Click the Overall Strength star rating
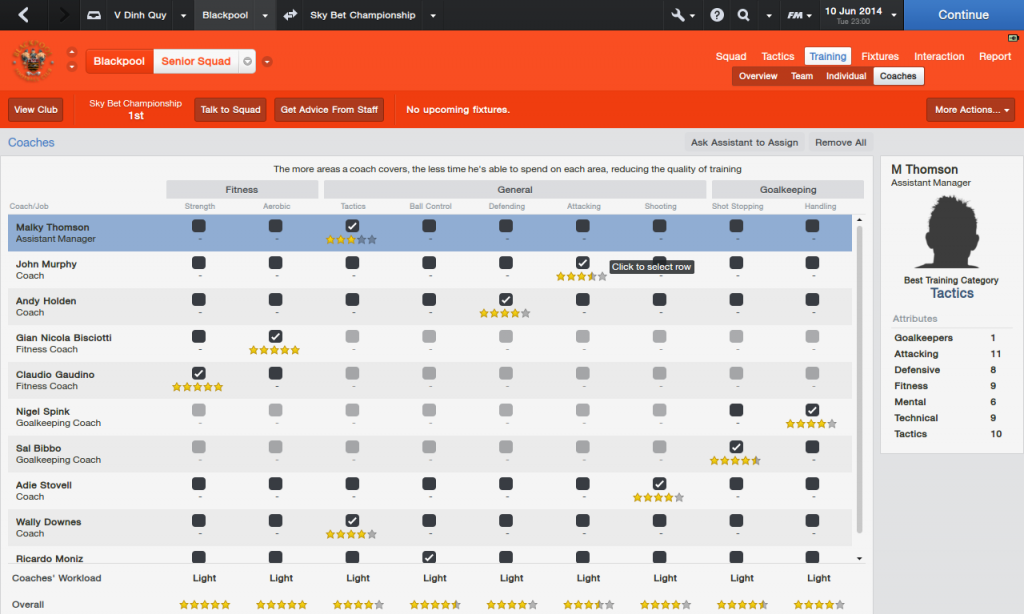Image resolution: width=1024 pixels, height=614 pixels. click(x=204, y=605)
